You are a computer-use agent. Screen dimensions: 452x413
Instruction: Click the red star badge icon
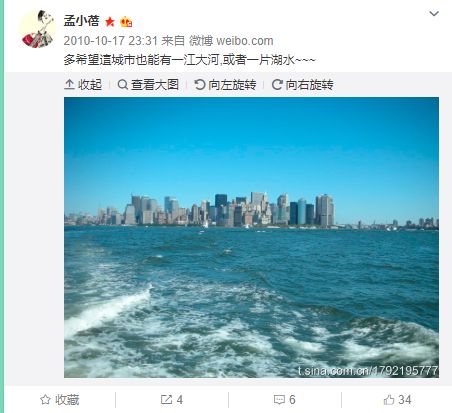point(110,22)
